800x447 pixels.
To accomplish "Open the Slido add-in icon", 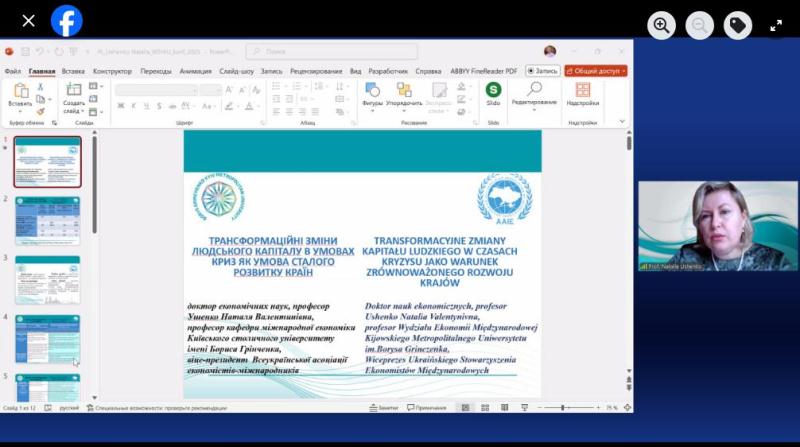I will (493, 92).
